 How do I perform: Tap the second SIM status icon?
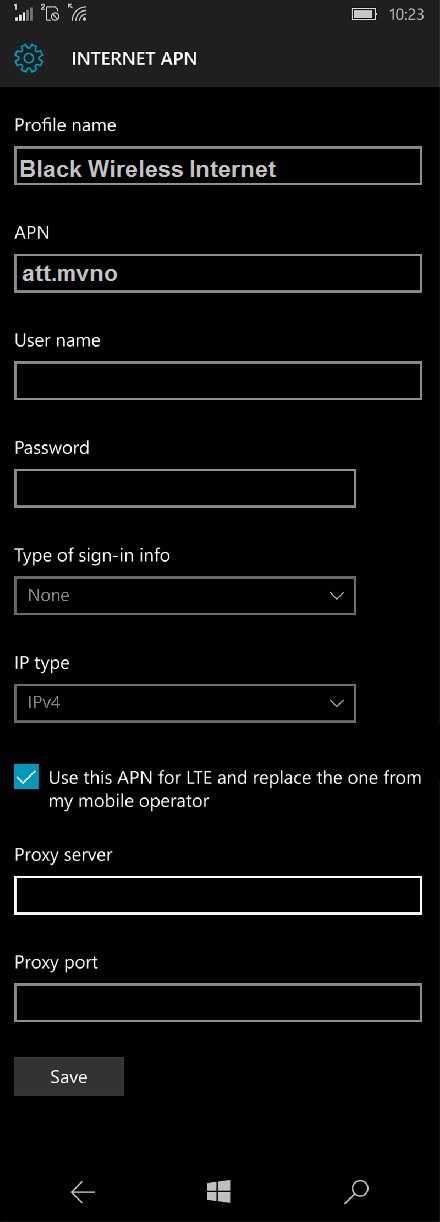pos(49,14)
